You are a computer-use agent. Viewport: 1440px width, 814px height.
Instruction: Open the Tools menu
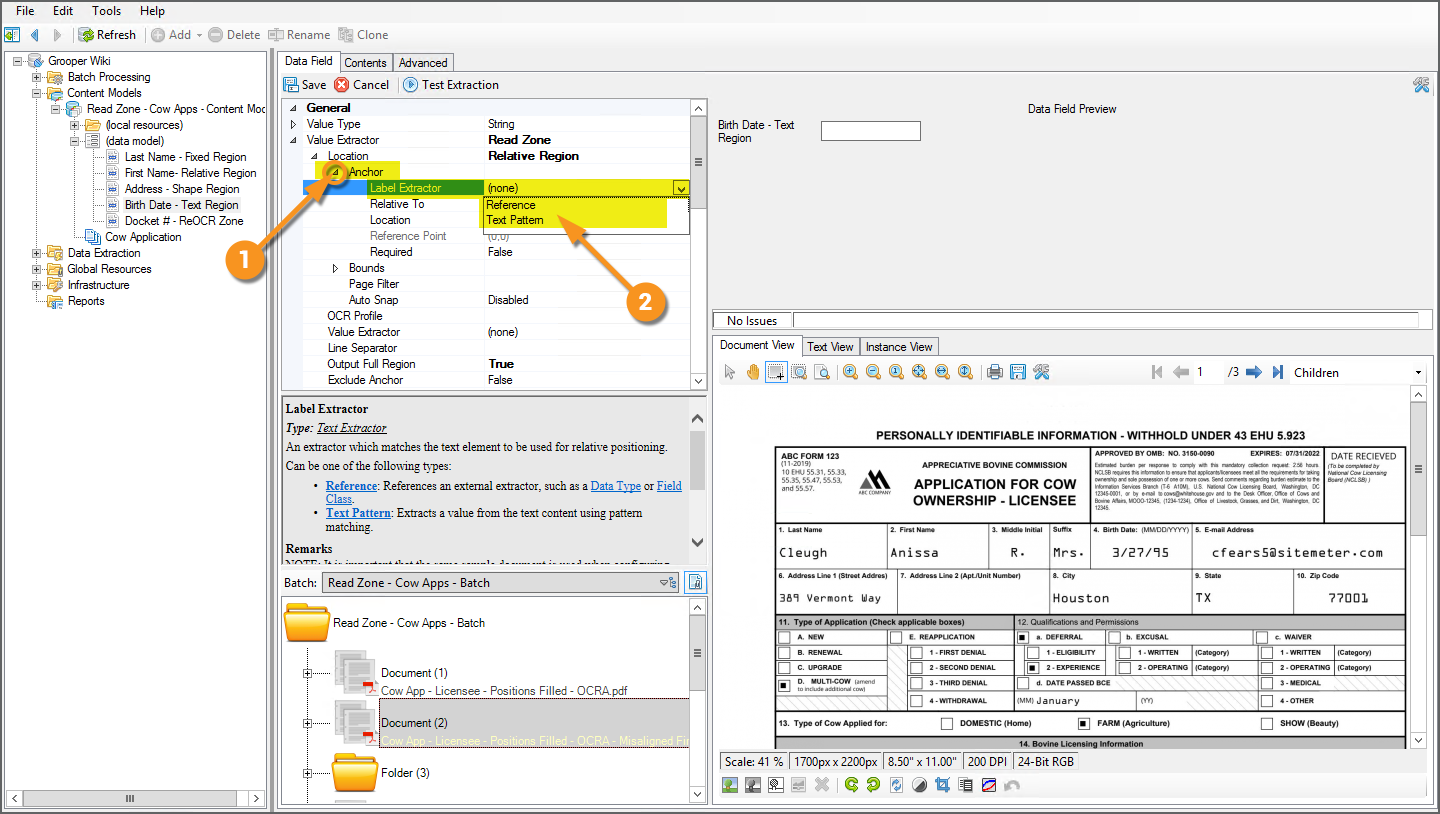click(106, 11)
